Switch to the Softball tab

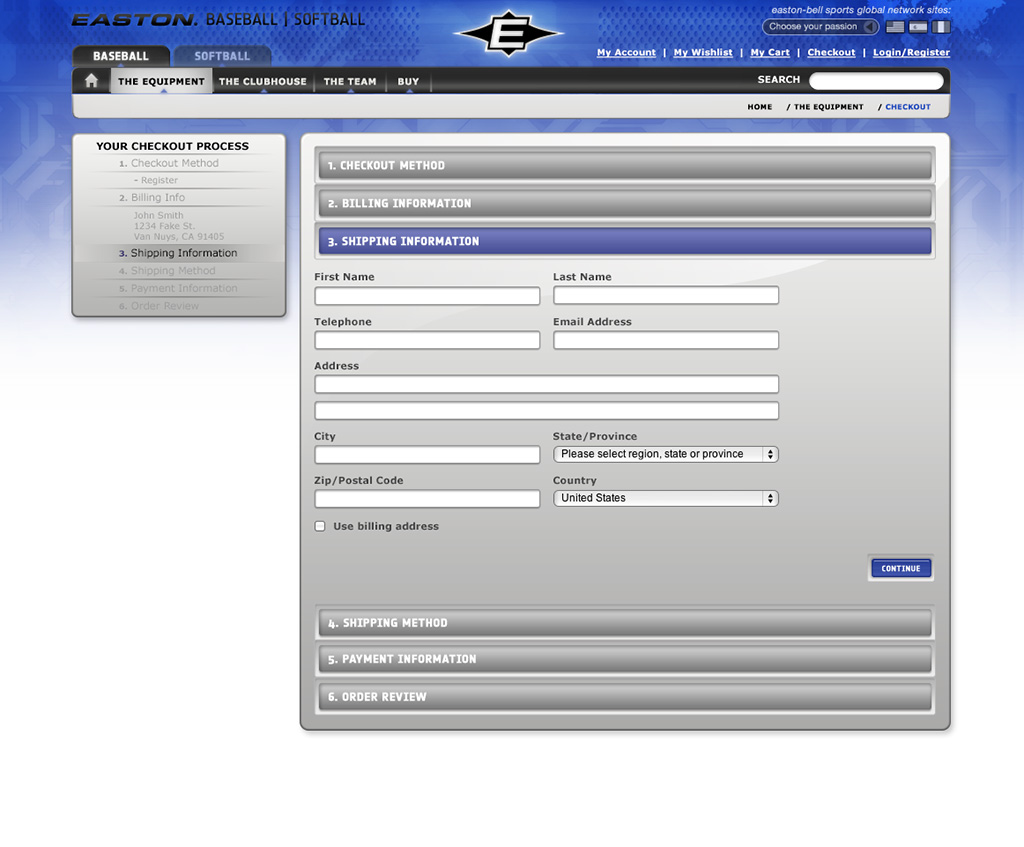222,56
